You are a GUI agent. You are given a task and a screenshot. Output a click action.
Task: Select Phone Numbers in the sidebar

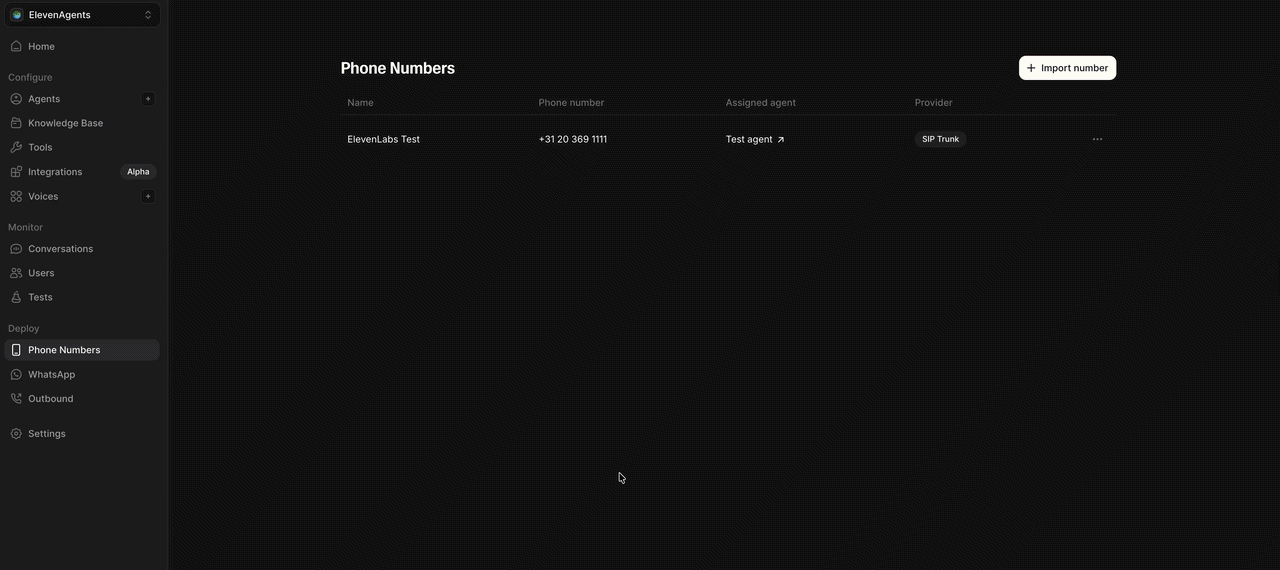coord(64,350)
